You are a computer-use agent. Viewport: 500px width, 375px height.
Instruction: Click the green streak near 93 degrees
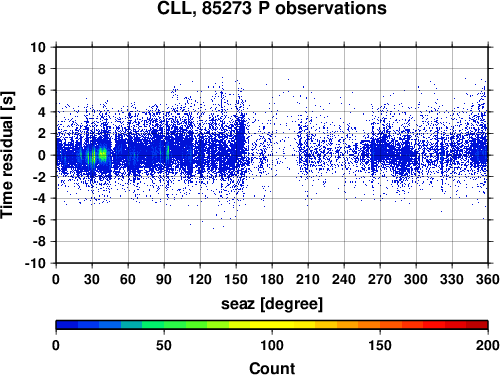[168, 151]
